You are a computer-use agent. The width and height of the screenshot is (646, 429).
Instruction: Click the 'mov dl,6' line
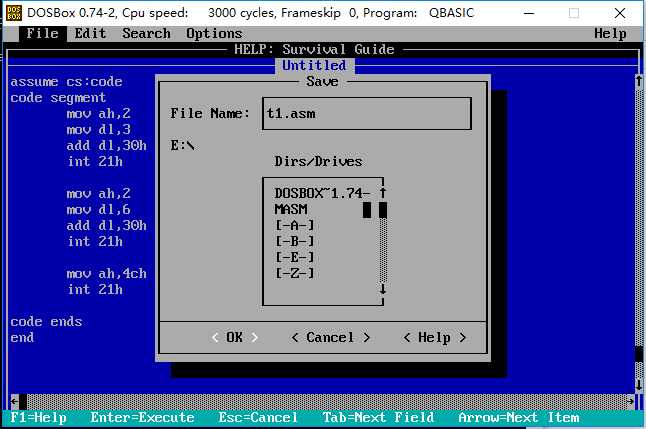[98, 209]
